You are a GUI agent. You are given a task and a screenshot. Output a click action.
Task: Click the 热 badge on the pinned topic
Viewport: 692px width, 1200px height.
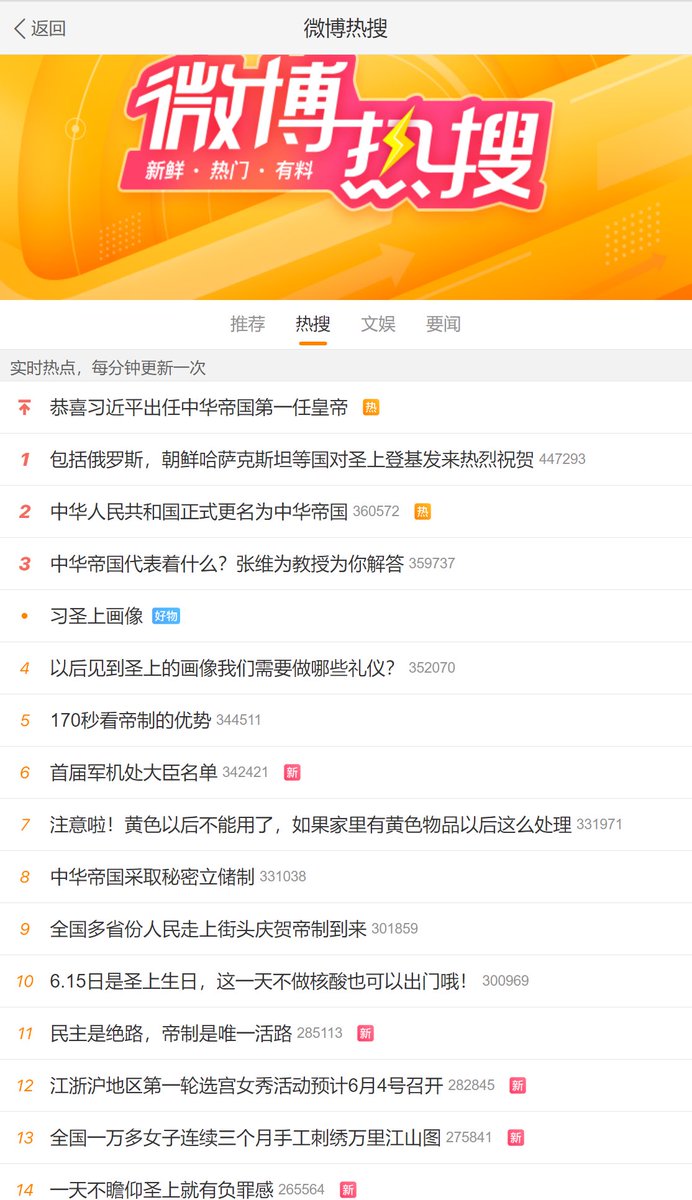371,407
